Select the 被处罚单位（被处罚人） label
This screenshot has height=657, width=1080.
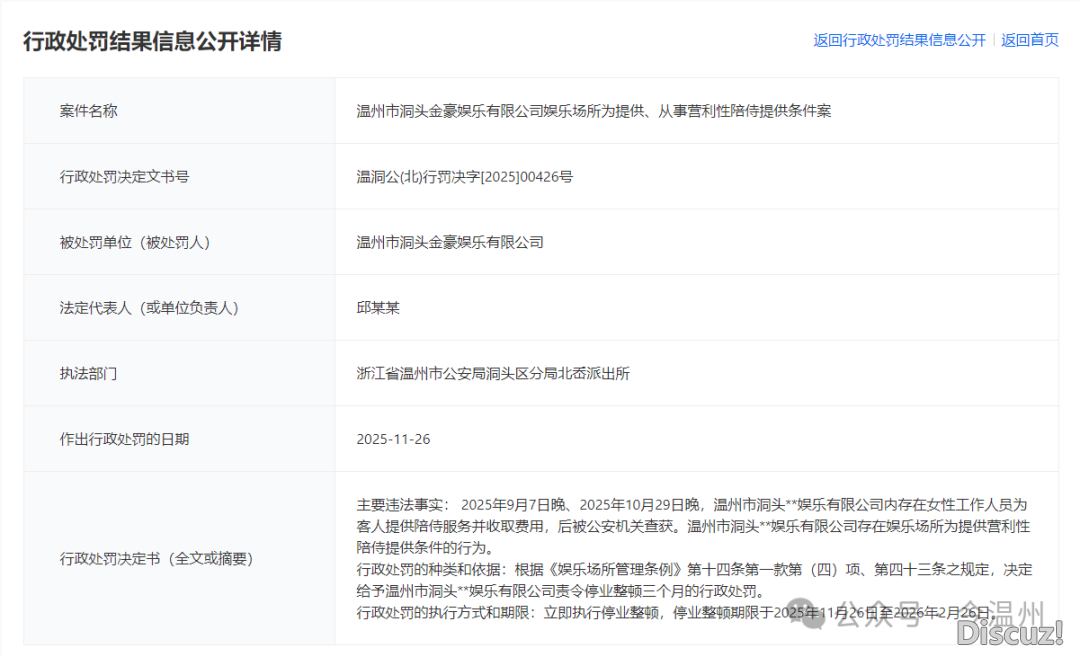(x=134, y=242)
